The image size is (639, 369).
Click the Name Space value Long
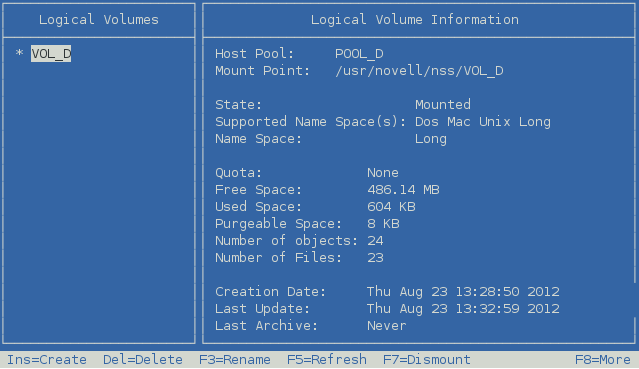431,139
